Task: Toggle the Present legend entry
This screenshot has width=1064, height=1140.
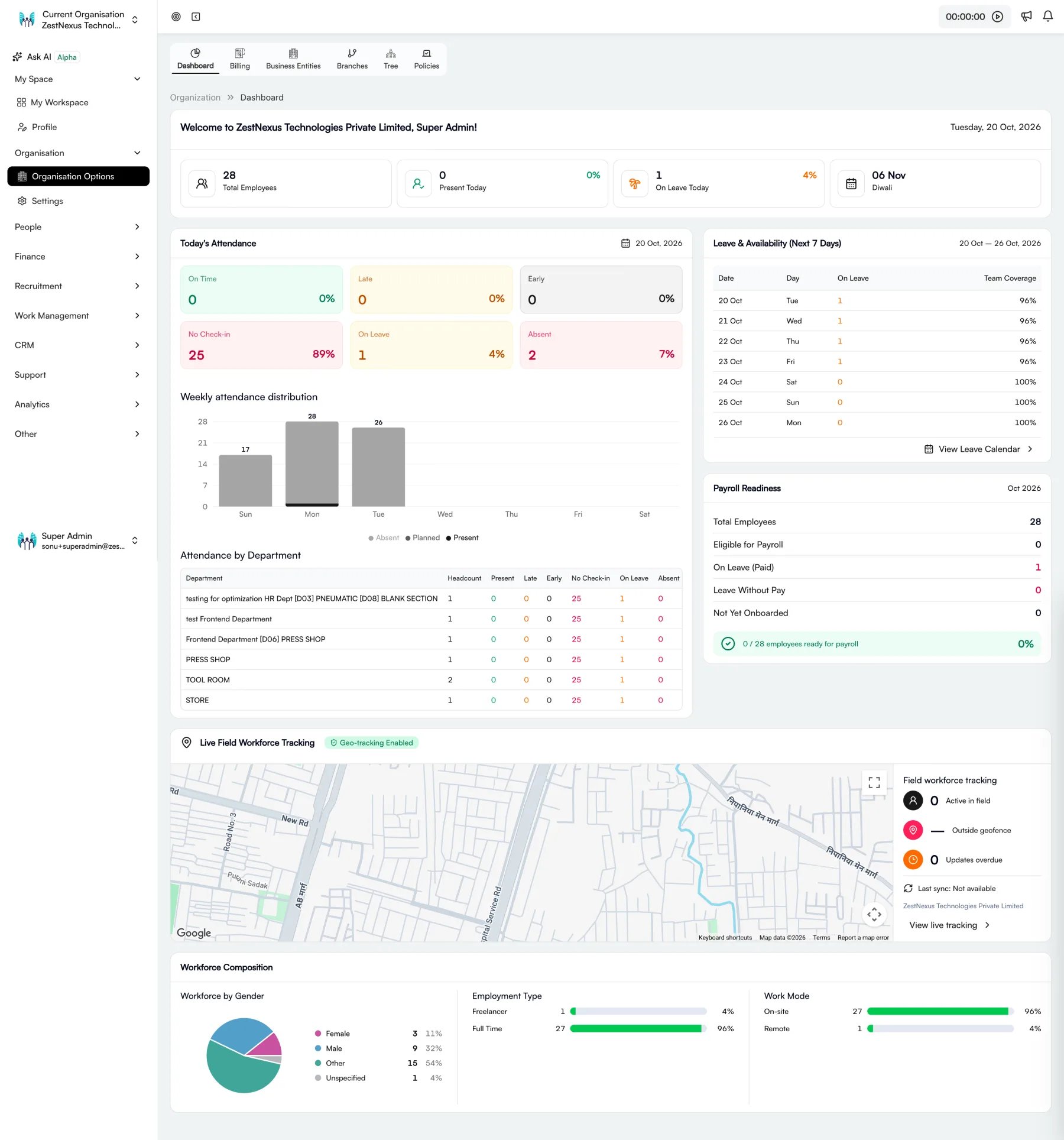Action: point(462,537)
